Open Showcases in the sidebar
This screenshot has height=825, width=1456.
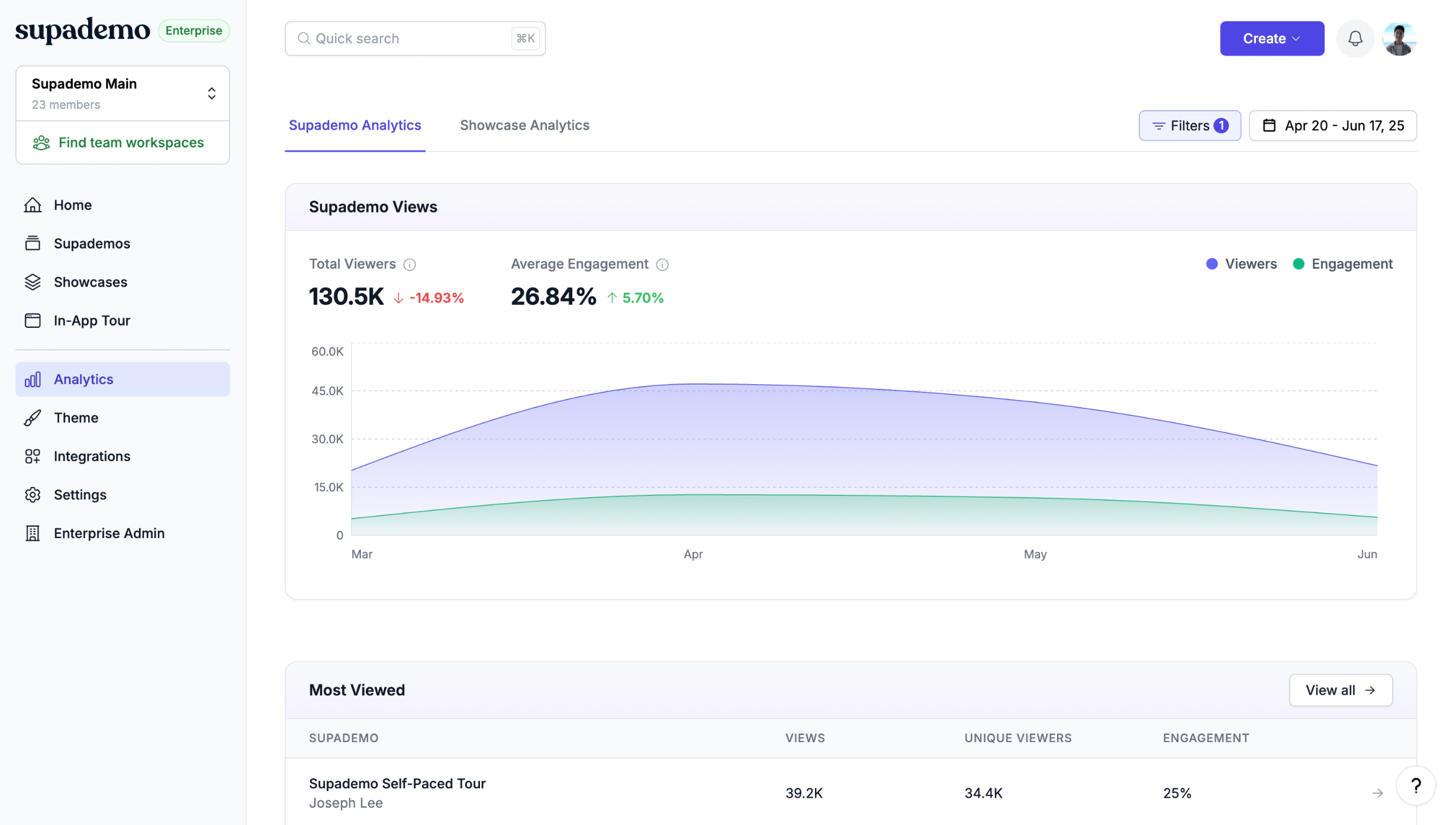[123, 282]
